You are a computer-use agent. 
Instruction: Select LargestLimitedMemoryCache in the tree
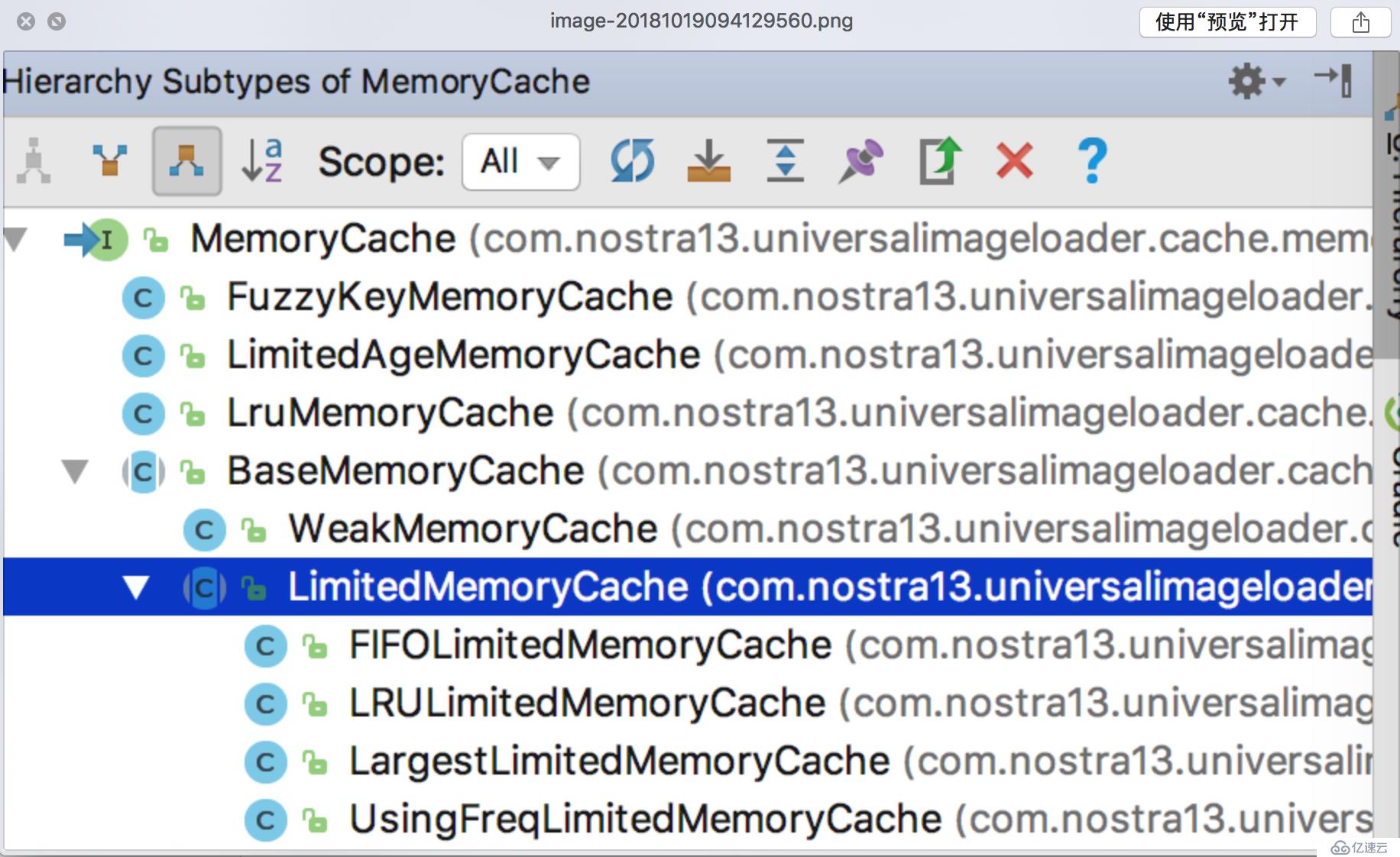click(688, 762)
